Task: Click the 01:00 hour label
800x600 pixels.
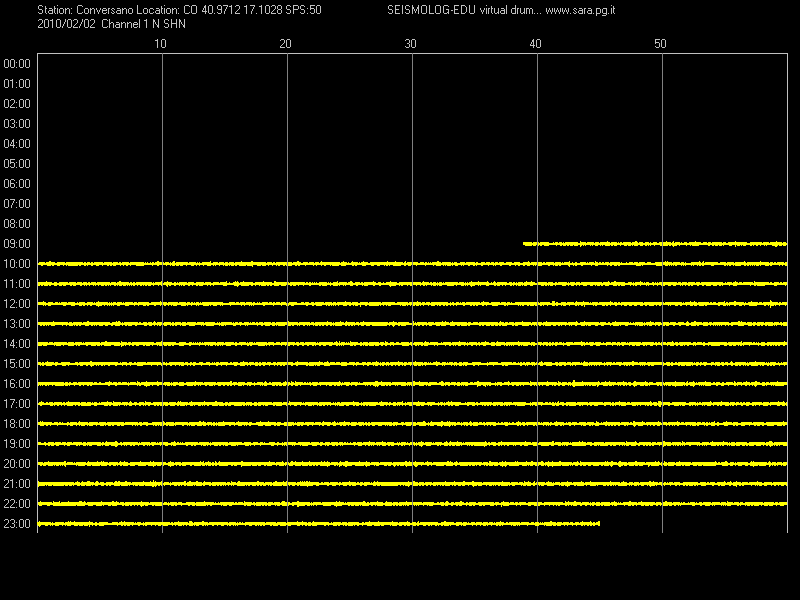Action: (17, 84)
